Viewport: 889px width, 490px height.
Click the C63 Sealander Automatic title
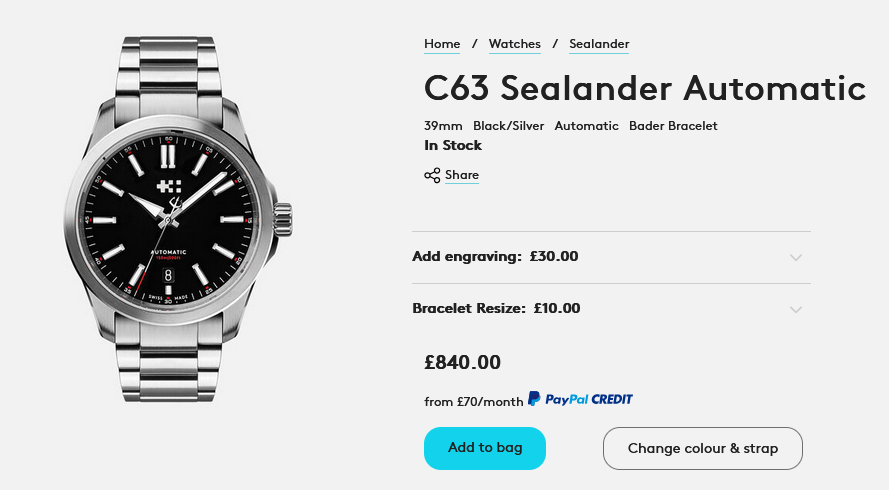click(x=644, y=88)
